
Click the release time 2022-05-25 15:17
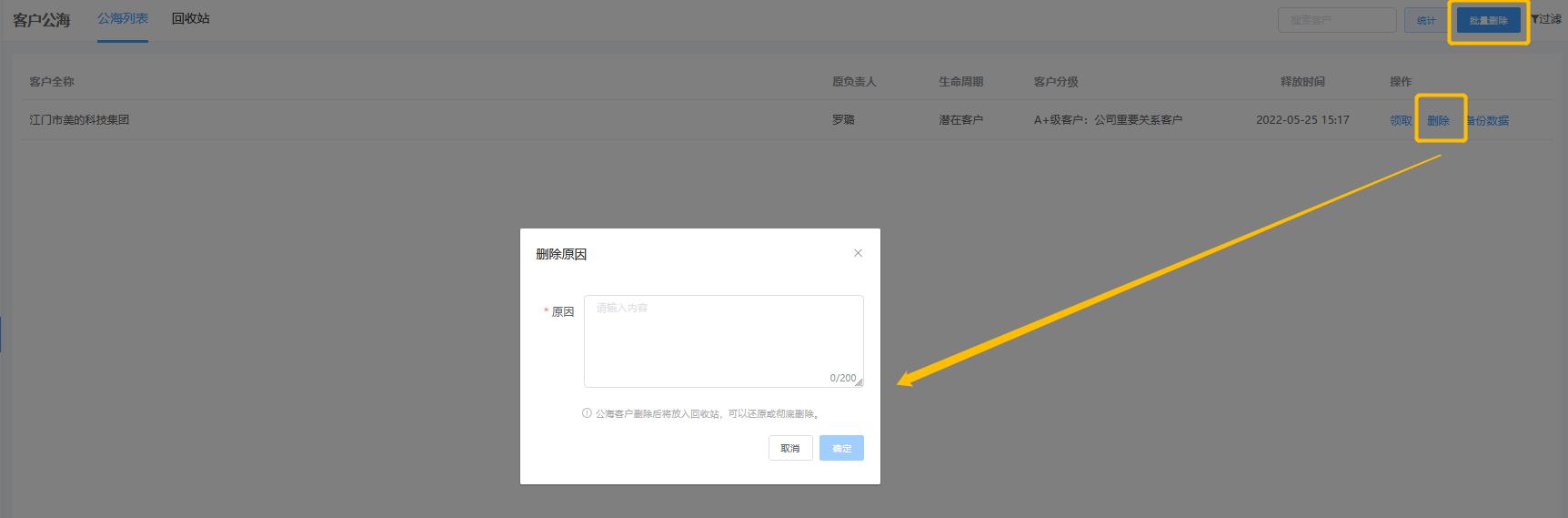coord(1302,120)
